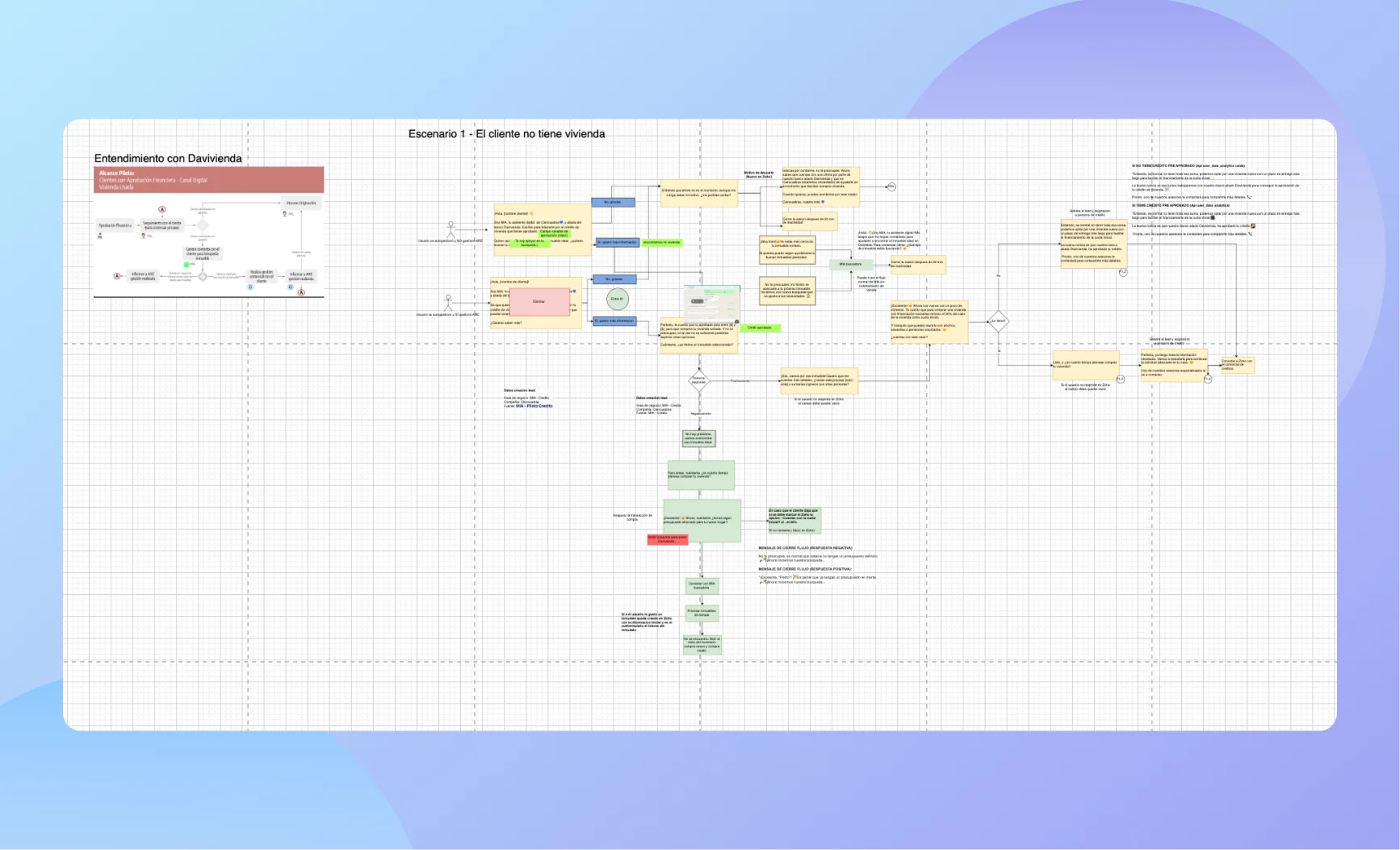Select the "Motivo de descarte (Nuevo en Zoho)" label
Image resolution: width=1400 pixels, height=850 pixels.
point(759,174)
